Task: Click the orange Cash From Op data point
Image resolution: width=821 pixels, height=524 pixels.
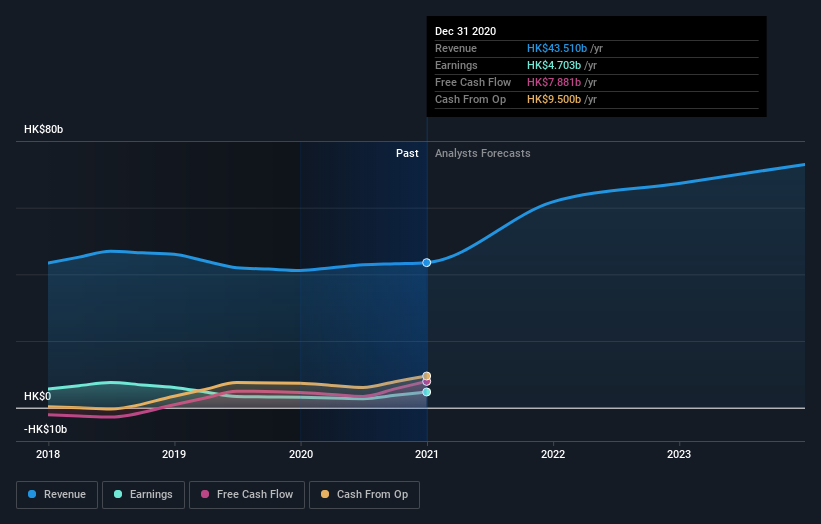Action: tap(427, 376)
